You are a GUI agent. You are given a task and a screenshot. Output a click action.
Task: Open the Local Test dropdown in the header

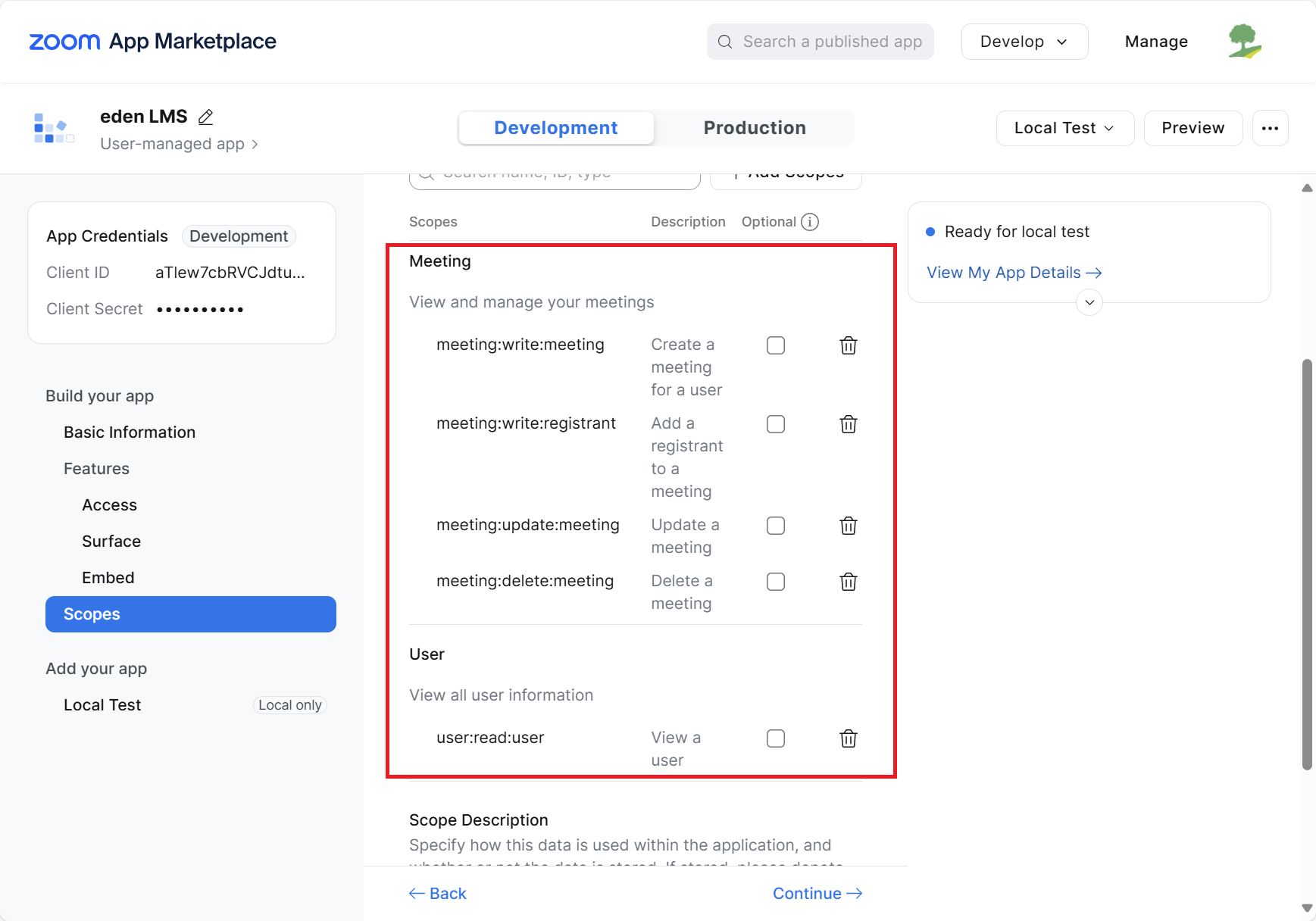pos(1064,128)
